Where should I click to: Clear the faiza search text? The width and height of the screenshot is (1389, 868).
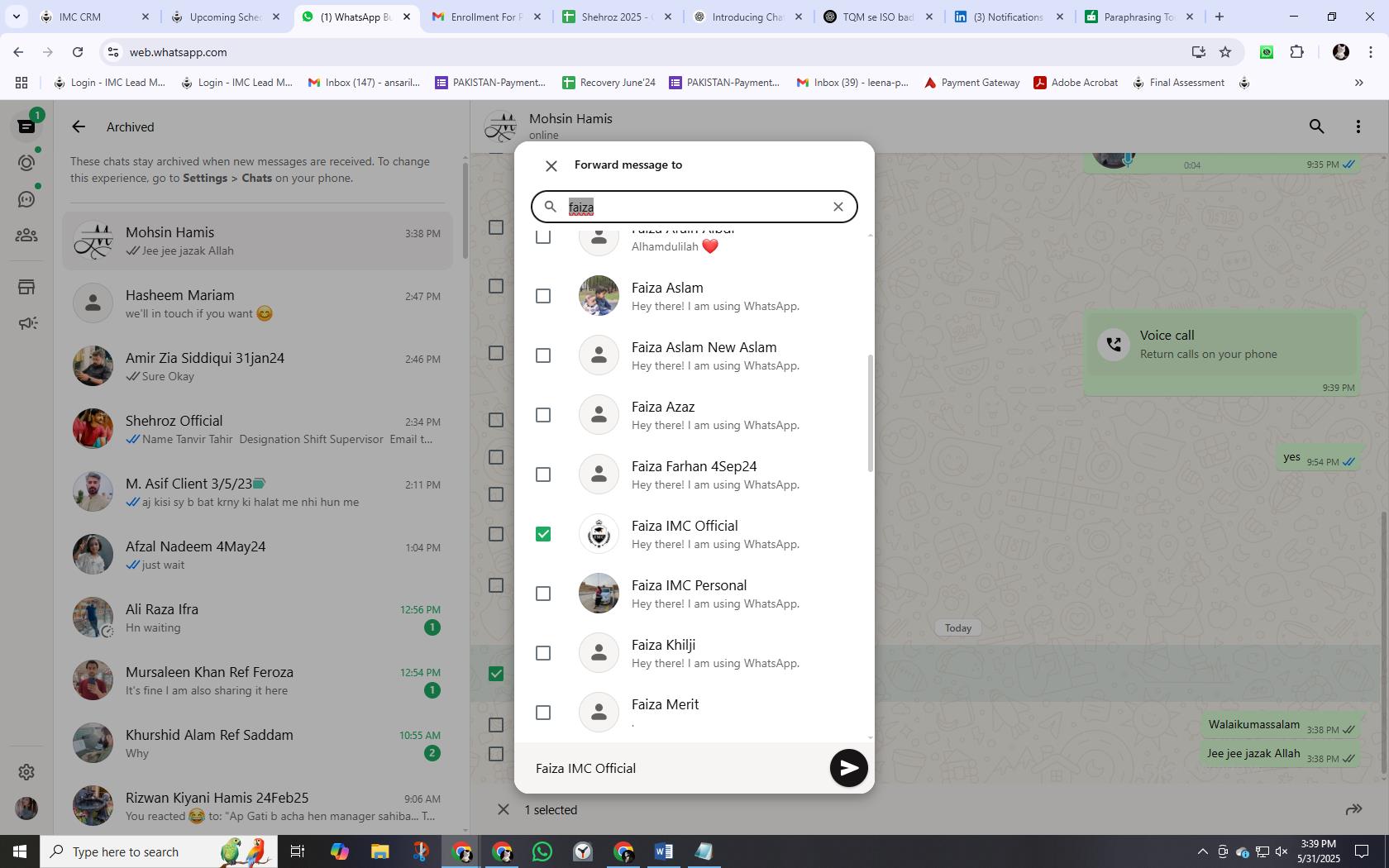click(x=838, y=207)
